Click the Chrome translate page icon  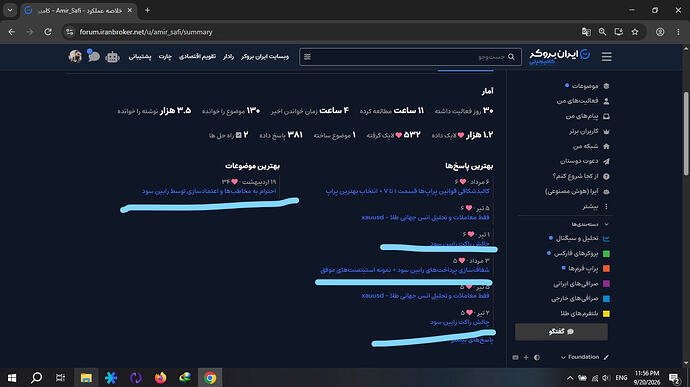point(586,32)
